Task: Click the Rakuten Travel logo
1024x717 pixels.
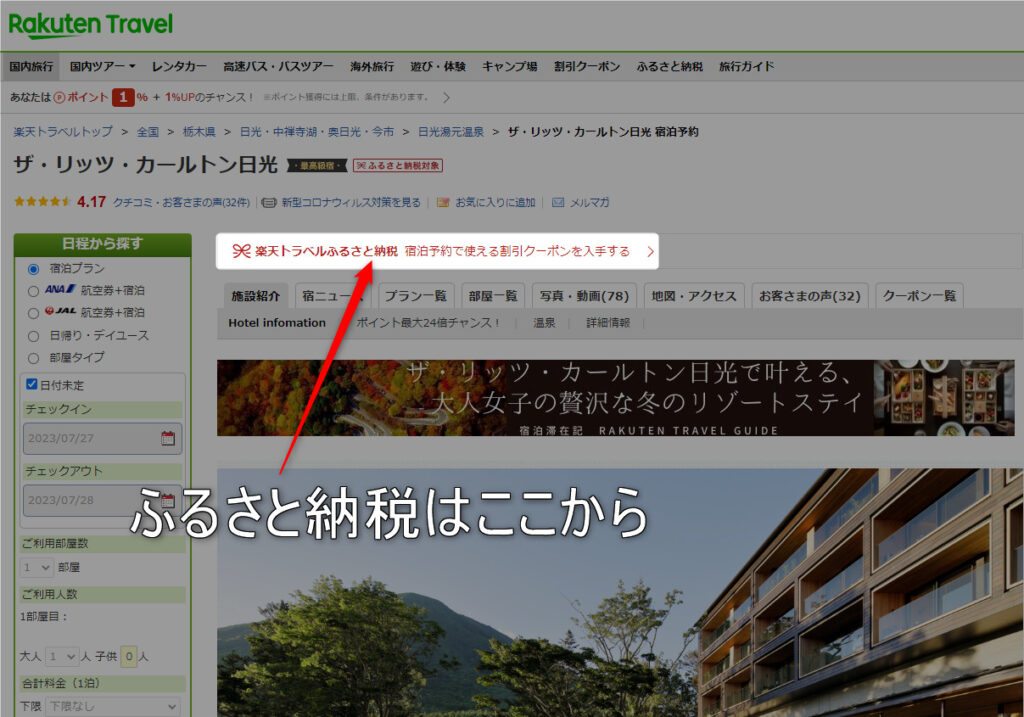Action: tap(91, 24)
